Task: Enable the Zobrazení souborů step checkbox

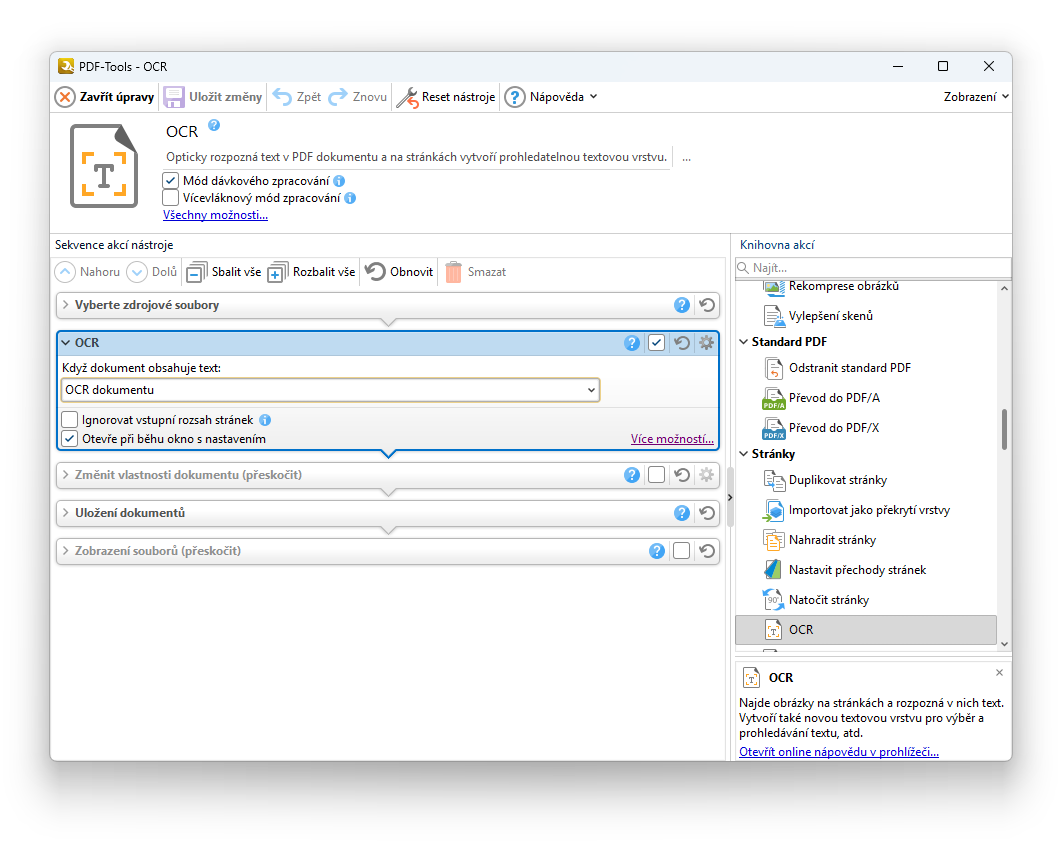Action: [x=681, y=551]
